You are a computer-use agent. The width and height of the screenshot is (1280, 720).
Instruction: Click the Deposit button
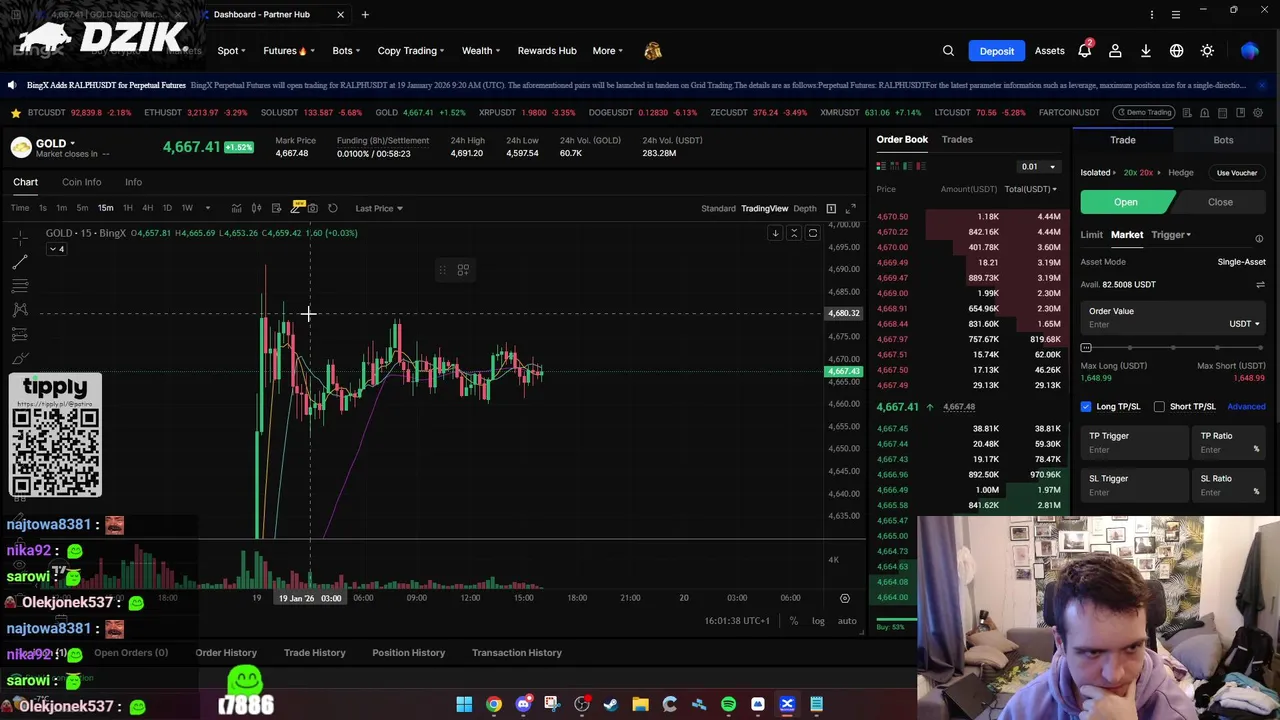[x=997, y=51]
